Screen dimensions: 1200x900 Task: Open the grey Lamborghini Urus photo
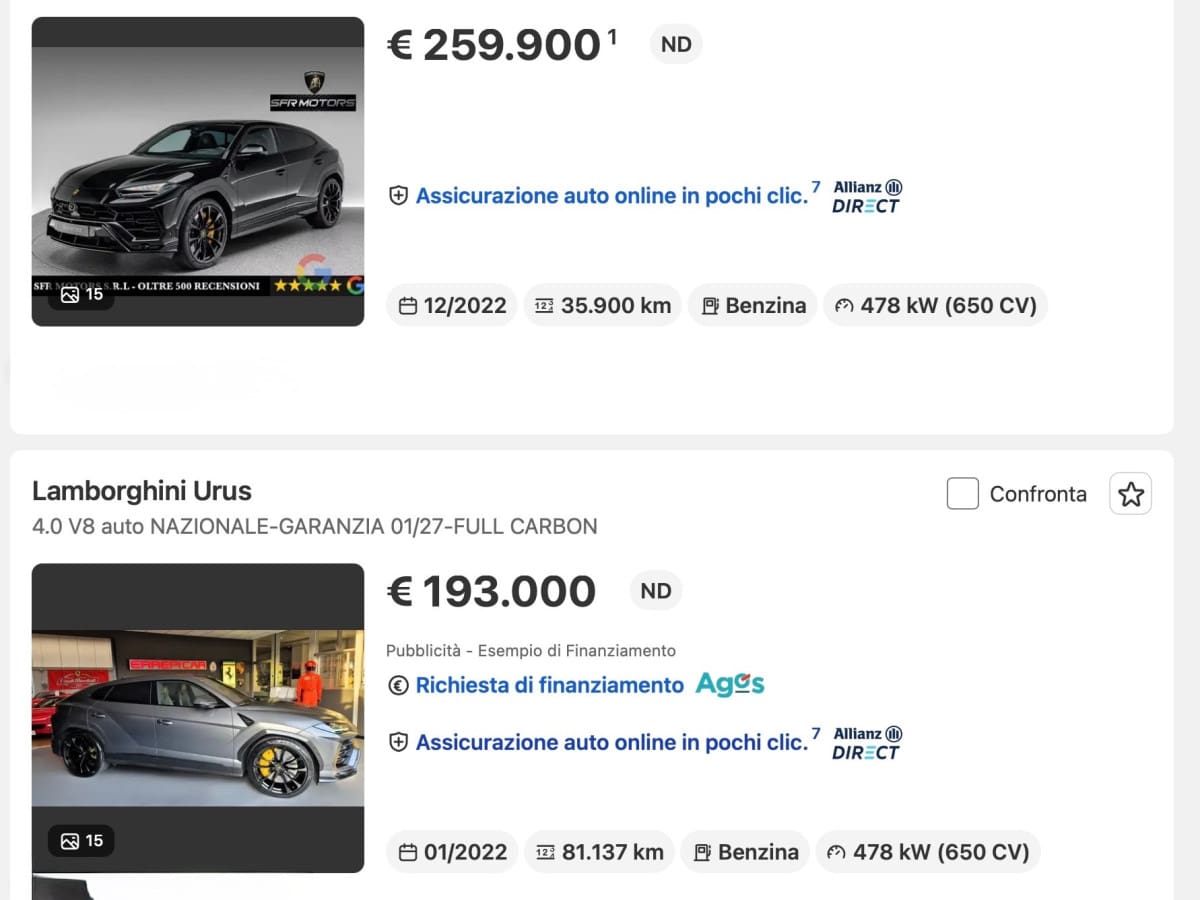[x=198, y=717]
